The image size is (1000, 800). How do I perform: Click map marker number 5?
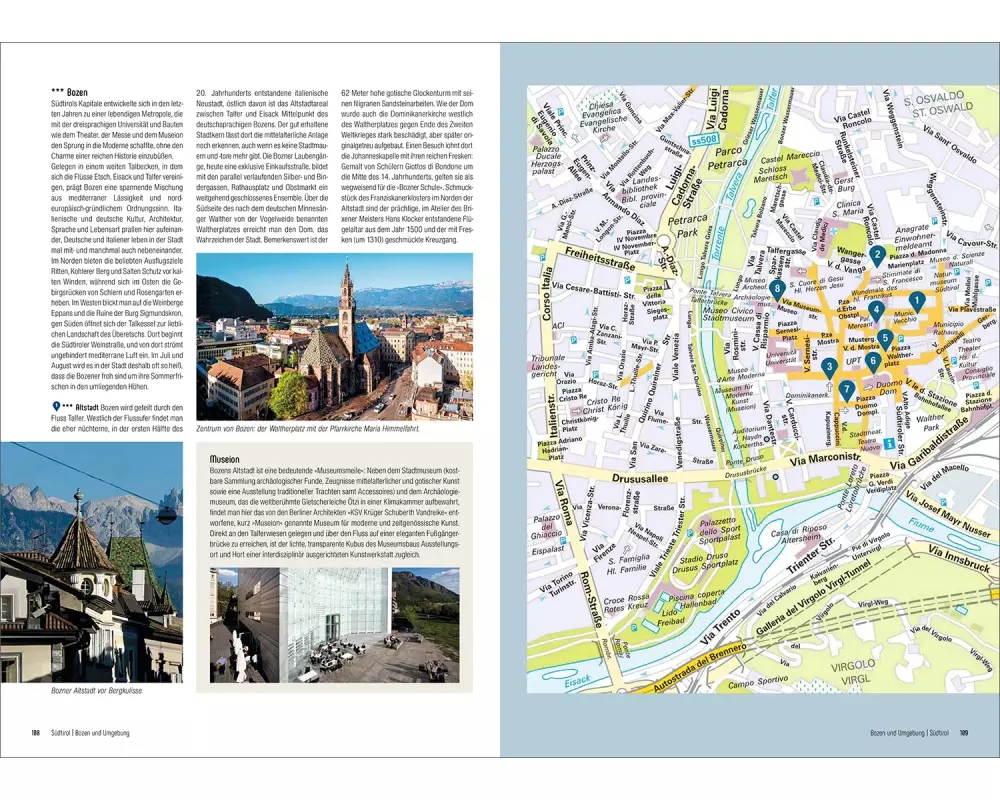(885, 339)
